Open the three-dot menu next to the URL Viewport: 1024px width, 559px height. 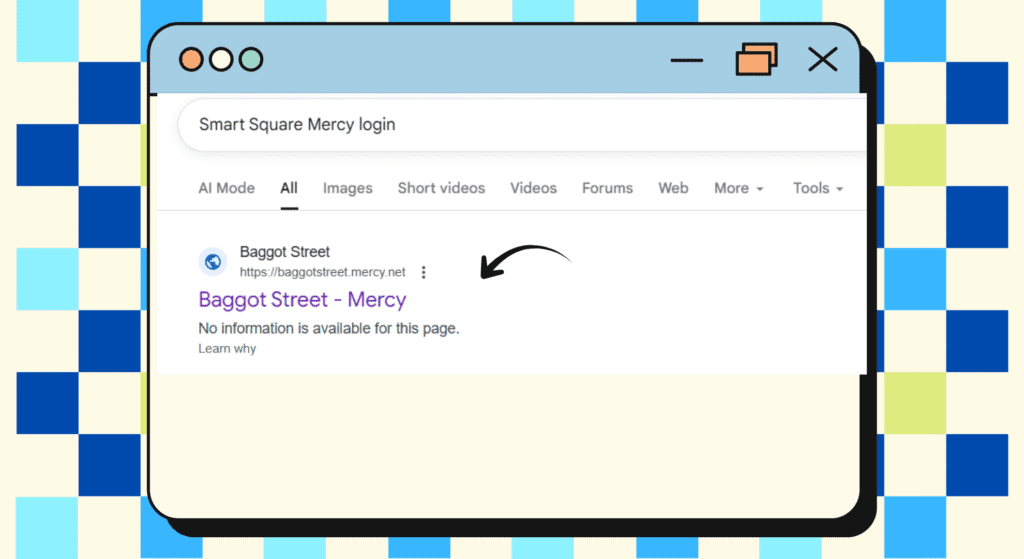[x=424, y=272]
